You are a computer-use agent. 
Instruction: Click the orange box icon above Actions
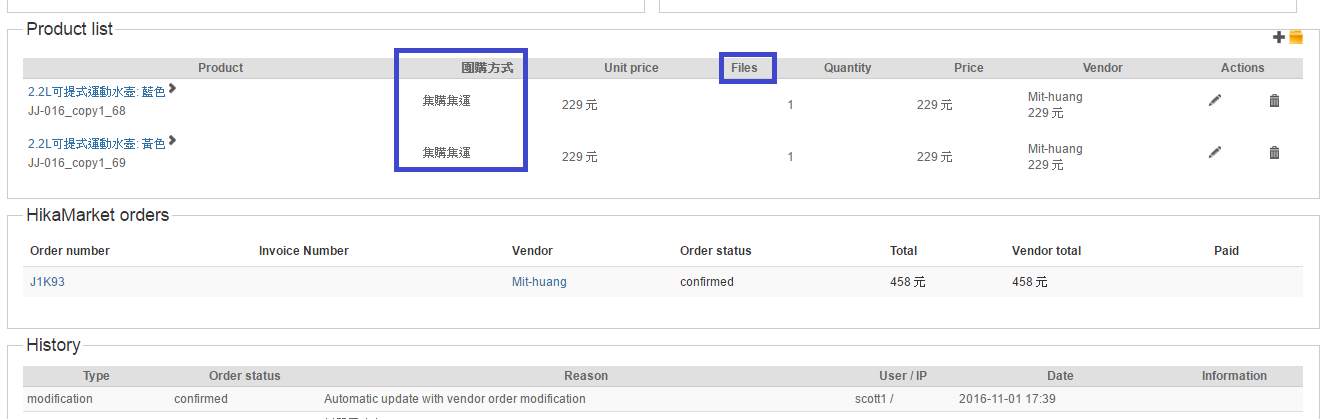coord(1296,38)
